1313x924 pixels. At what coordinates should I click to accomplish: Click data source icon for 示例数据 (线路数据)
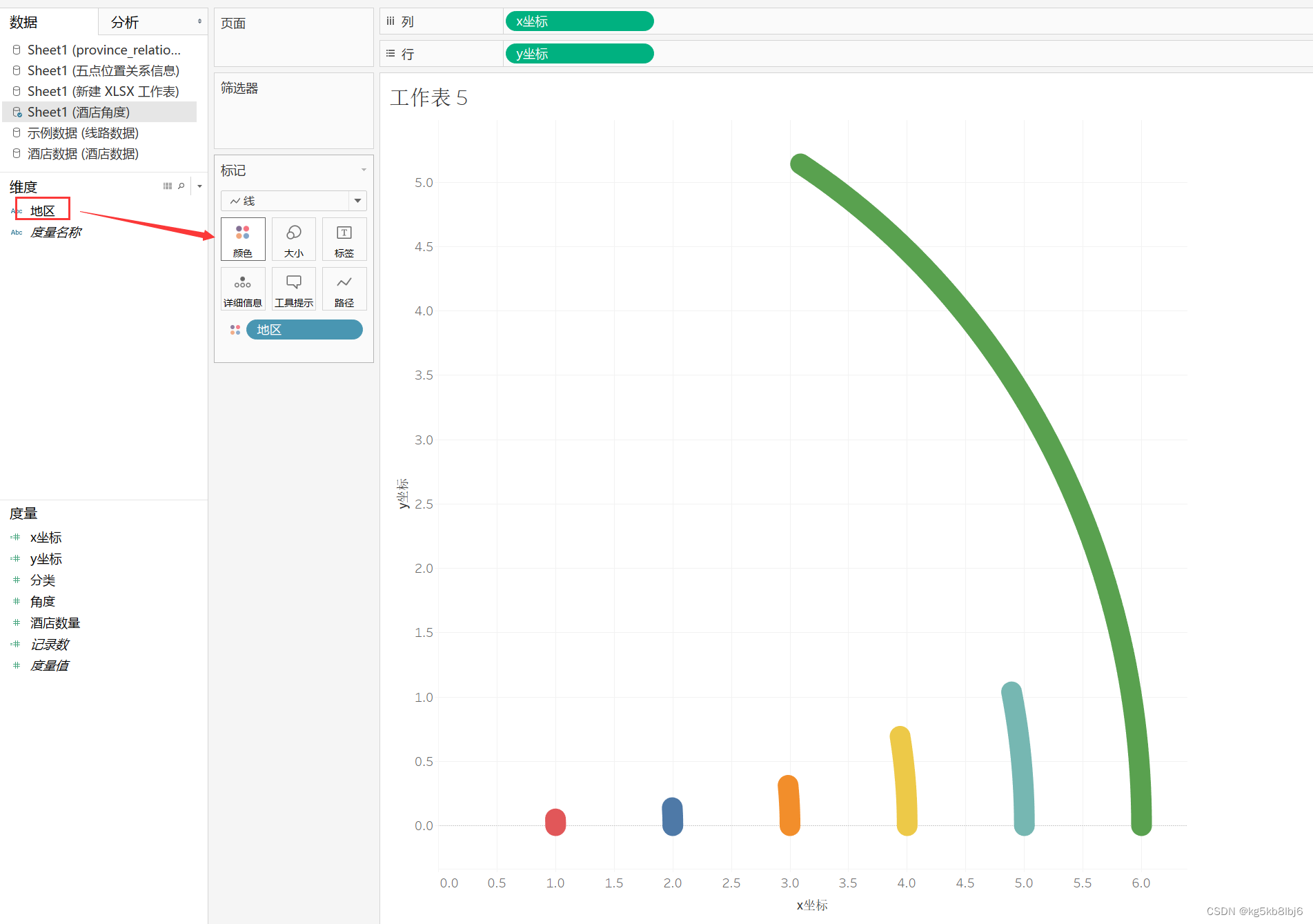pos(17,132)
